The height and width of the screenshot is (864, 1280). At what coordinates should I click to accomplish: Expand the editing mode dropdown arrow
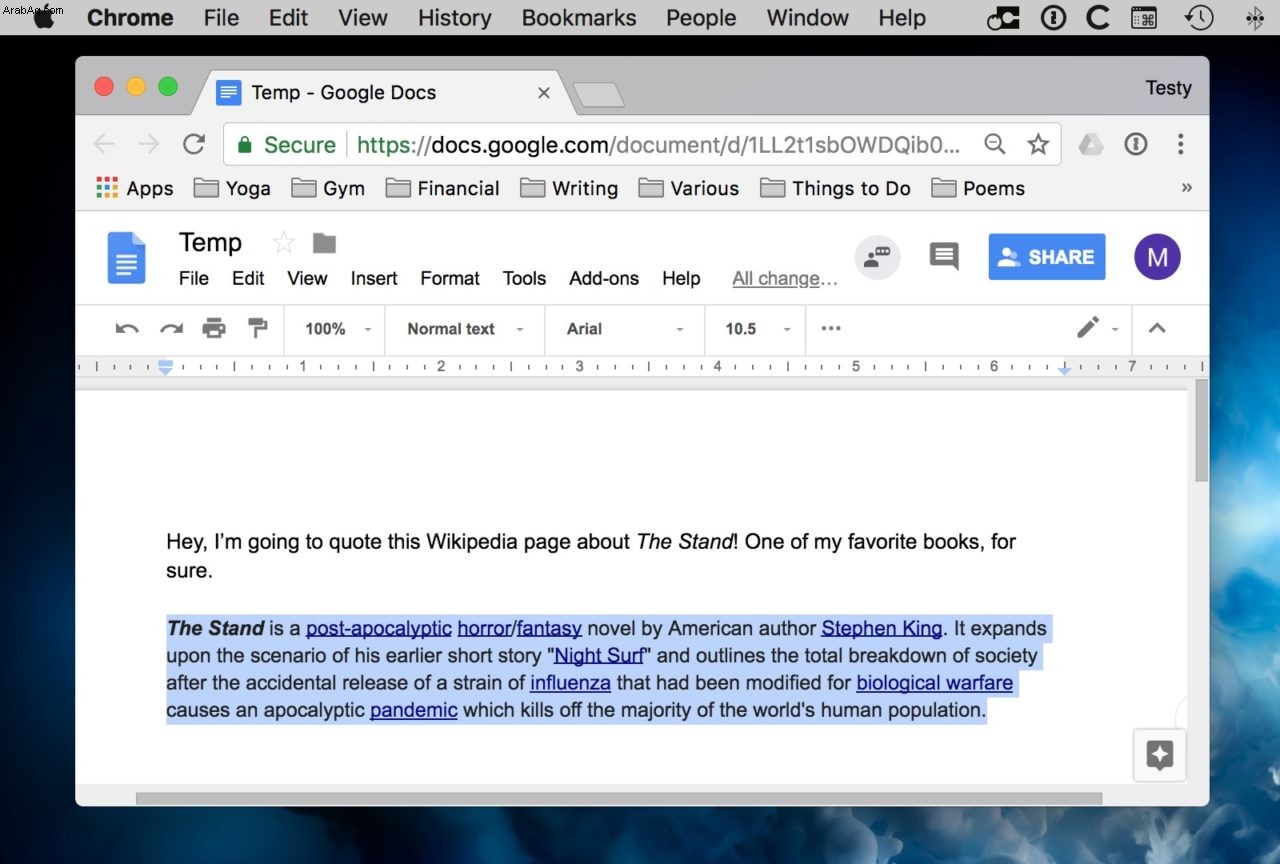1115,329
